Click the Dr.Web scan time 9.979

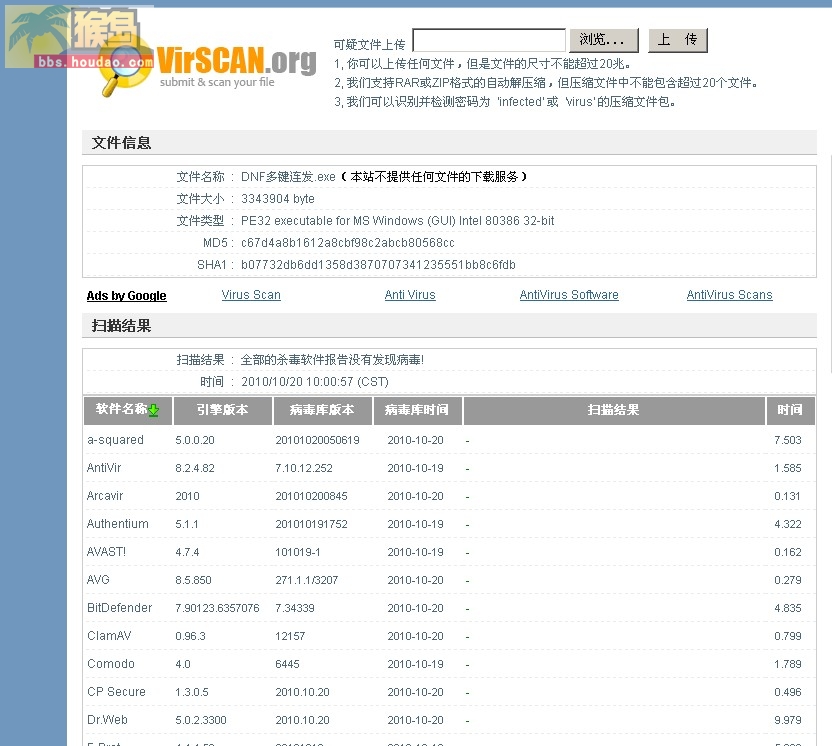tap(788, 720)
